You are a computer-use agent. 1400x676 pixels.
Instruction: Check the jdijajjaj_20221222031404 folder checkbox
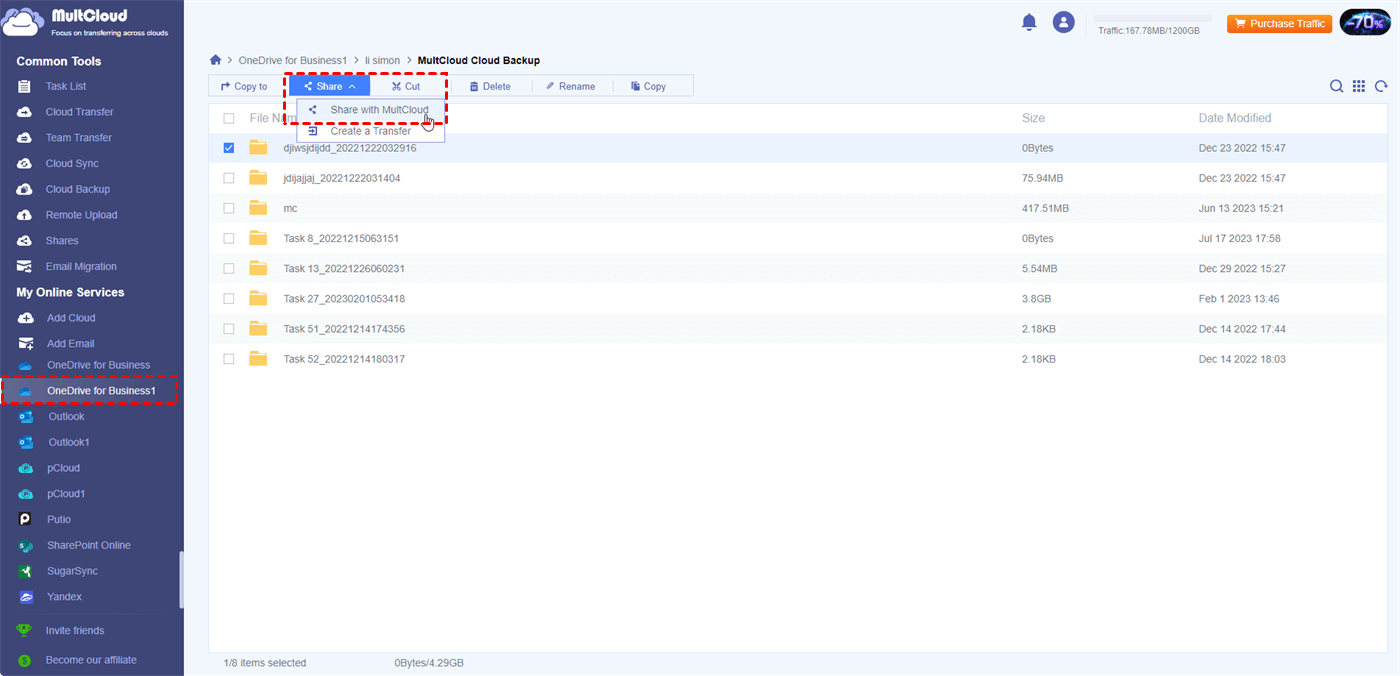(229, 178)
